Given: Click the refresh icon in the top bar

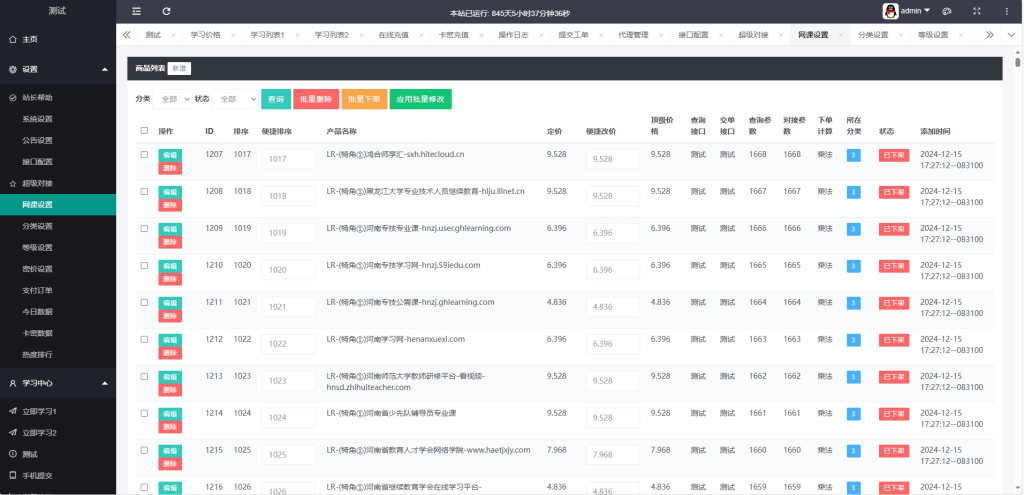Looking at the screenshot, I should 166,11.
